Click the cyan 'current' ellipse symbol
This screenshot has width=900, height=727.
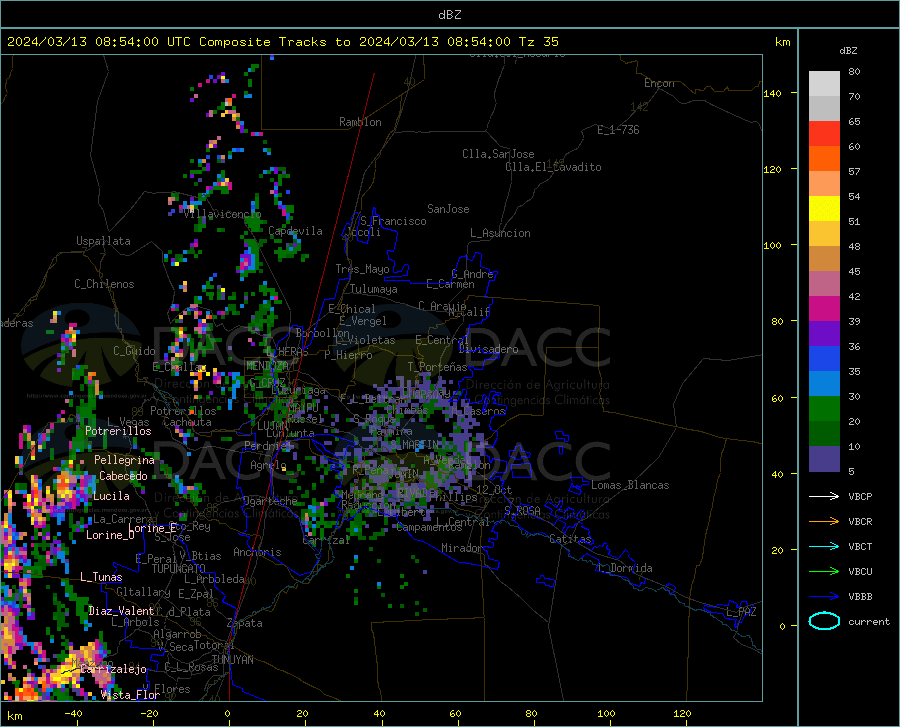point(824,621)
